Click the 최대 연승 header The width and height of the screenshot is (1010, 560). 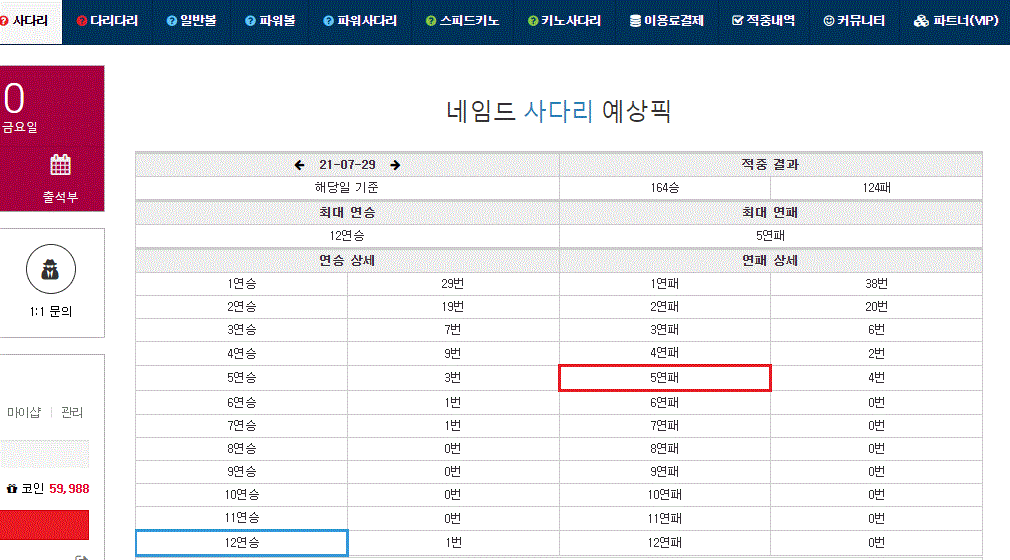point(347,212)
